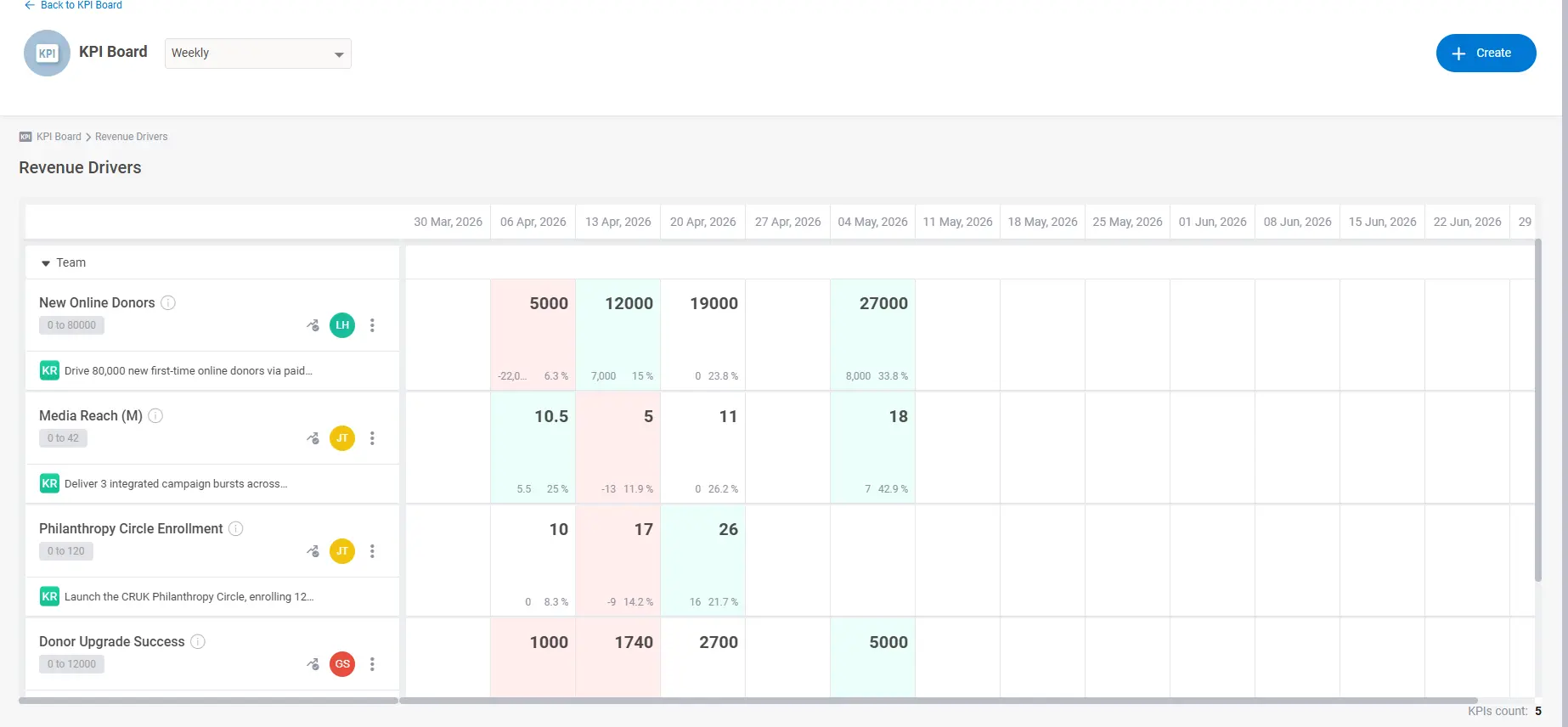Click KPI Board breadcrumb link
The width and height of the screenshot is (1568, 727).
[59, 137]
